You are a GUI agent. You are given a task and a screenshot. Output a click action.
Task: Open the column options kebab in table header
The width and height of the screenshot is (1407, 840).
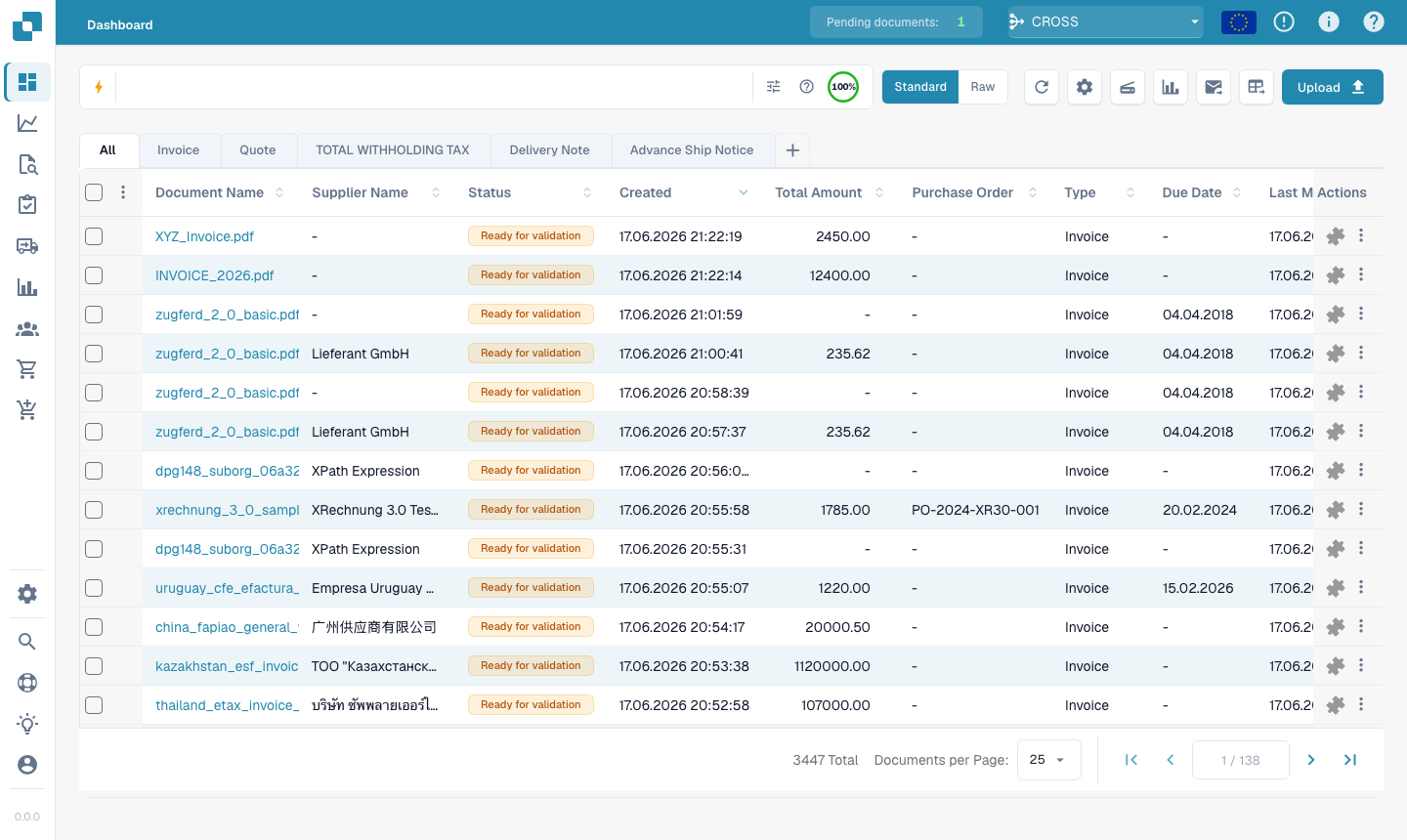tap(123, 192)
